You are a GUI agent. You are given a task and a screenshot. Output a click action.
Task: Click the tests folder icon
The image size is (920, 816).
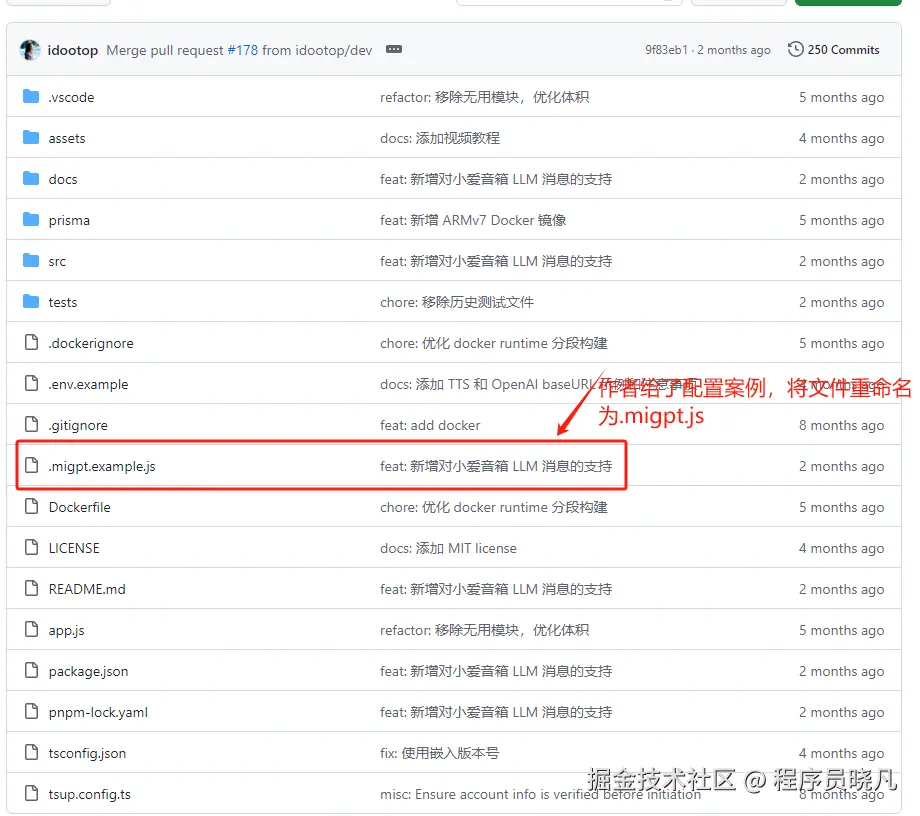click(31, 302)
